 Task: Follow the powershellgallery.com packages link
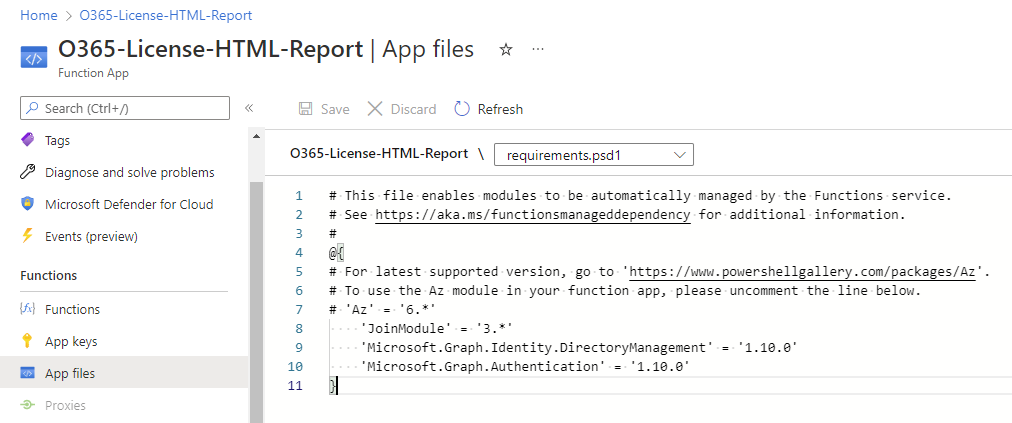click(802, 272)
